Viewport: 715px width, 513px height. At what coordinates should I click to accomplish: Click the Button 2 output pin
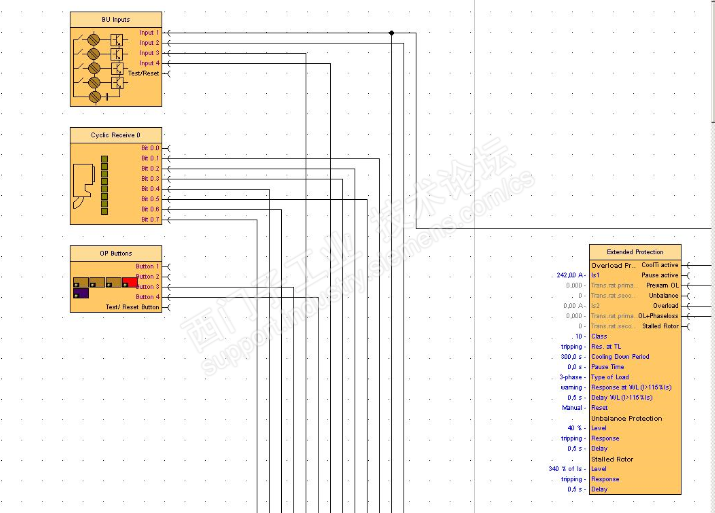point(166,277)
